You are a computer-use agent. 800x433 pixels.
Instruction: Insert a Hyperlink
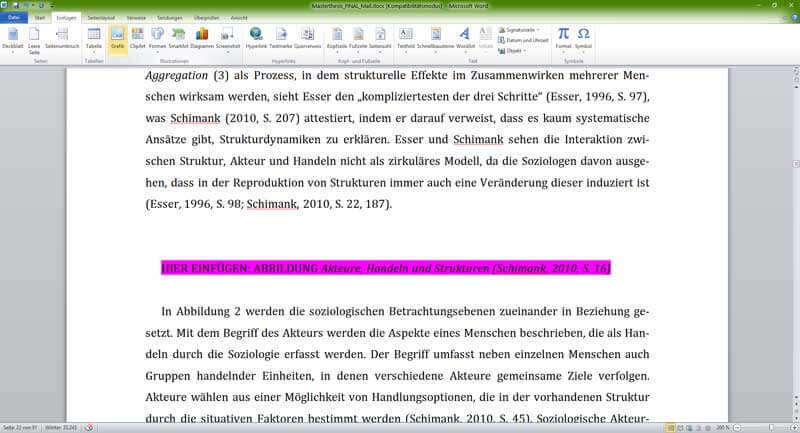[256, 39]
